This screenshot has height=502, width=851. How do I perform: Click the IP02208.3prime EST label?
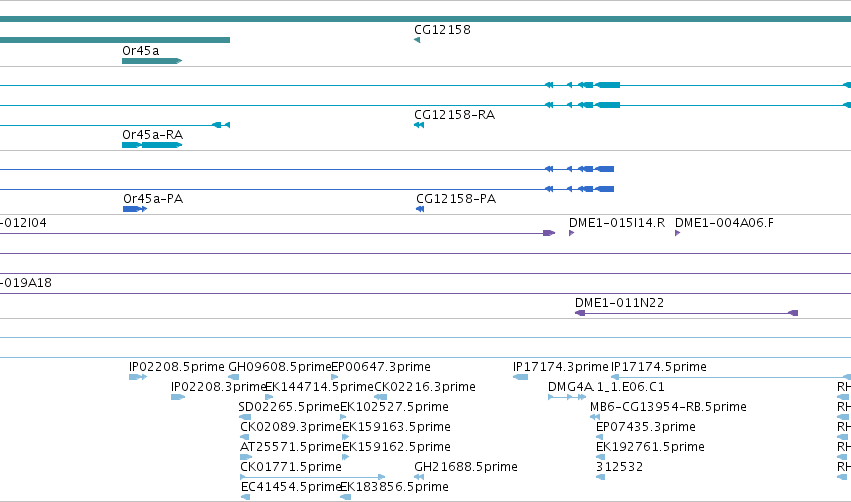point(218,387)
